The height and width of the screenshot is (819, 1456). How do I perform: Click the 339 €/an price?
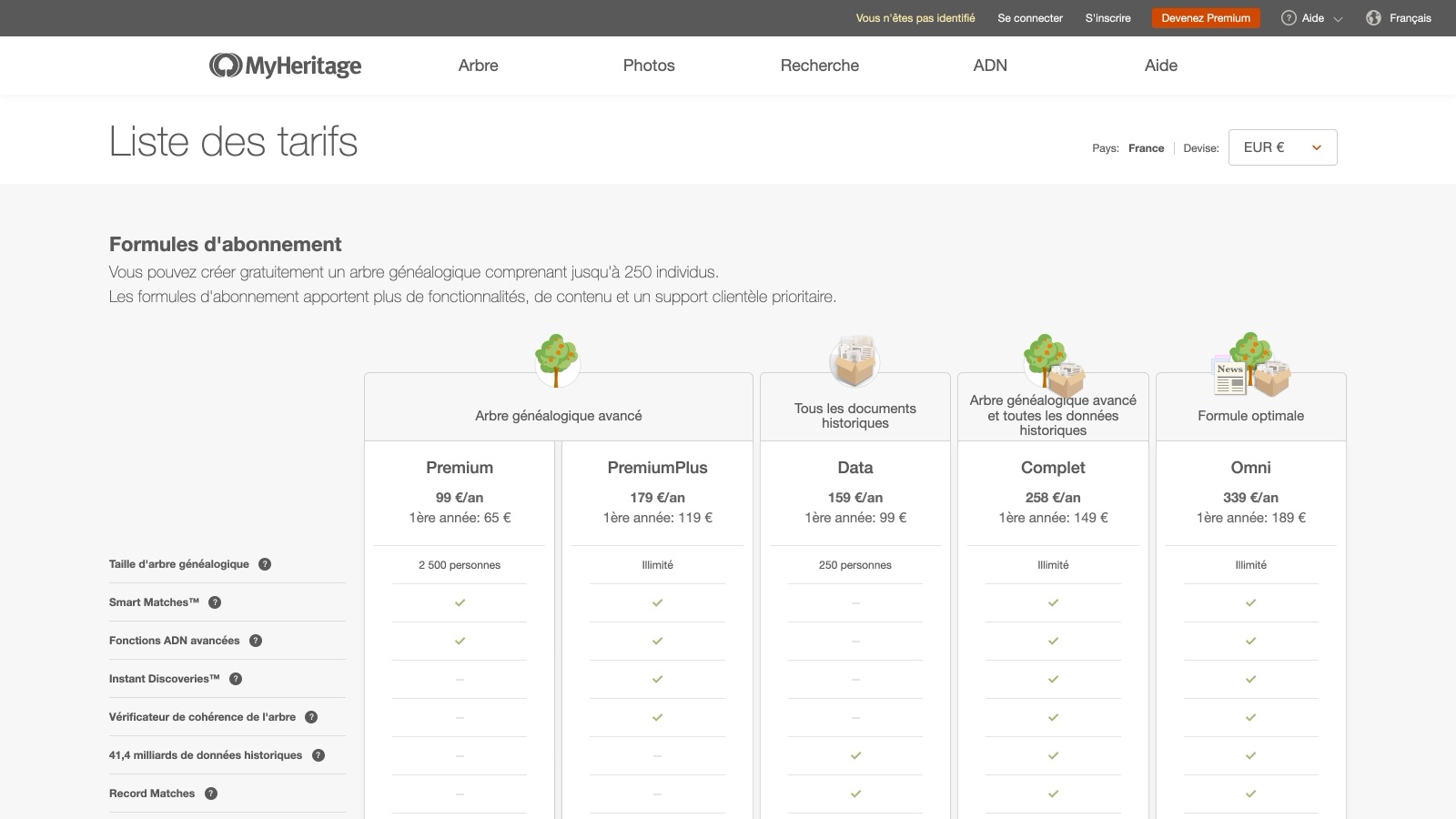(1250, 498)
